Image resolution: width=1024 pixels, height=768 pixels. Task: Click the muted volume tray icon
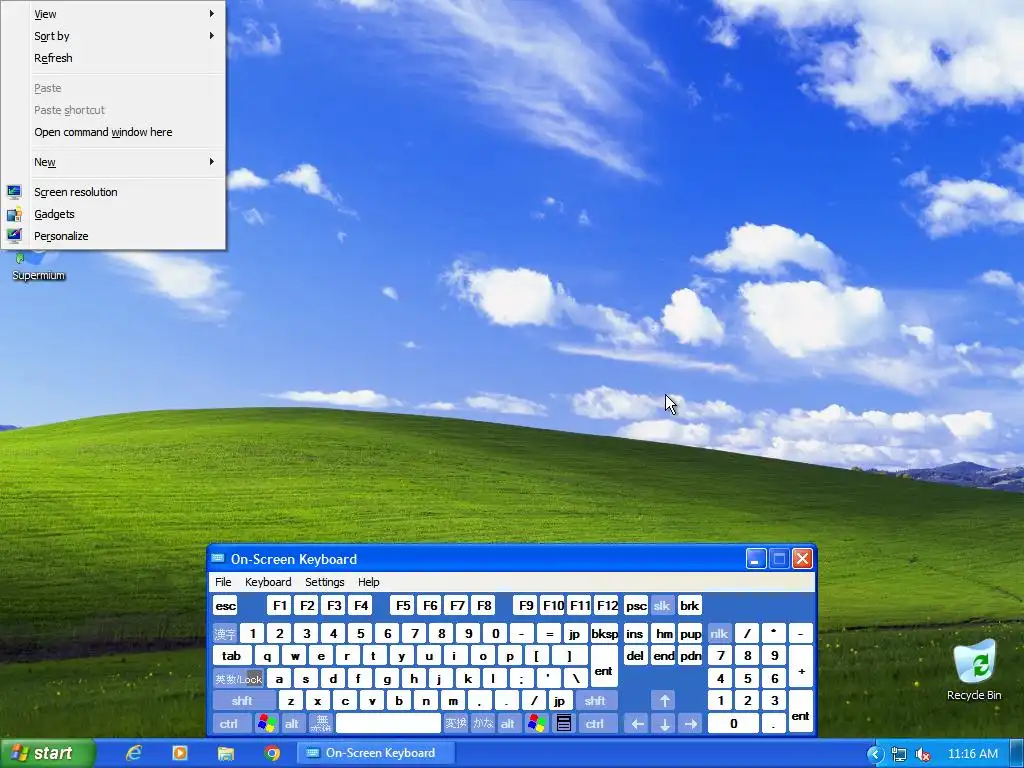click(x=923, y=754)
